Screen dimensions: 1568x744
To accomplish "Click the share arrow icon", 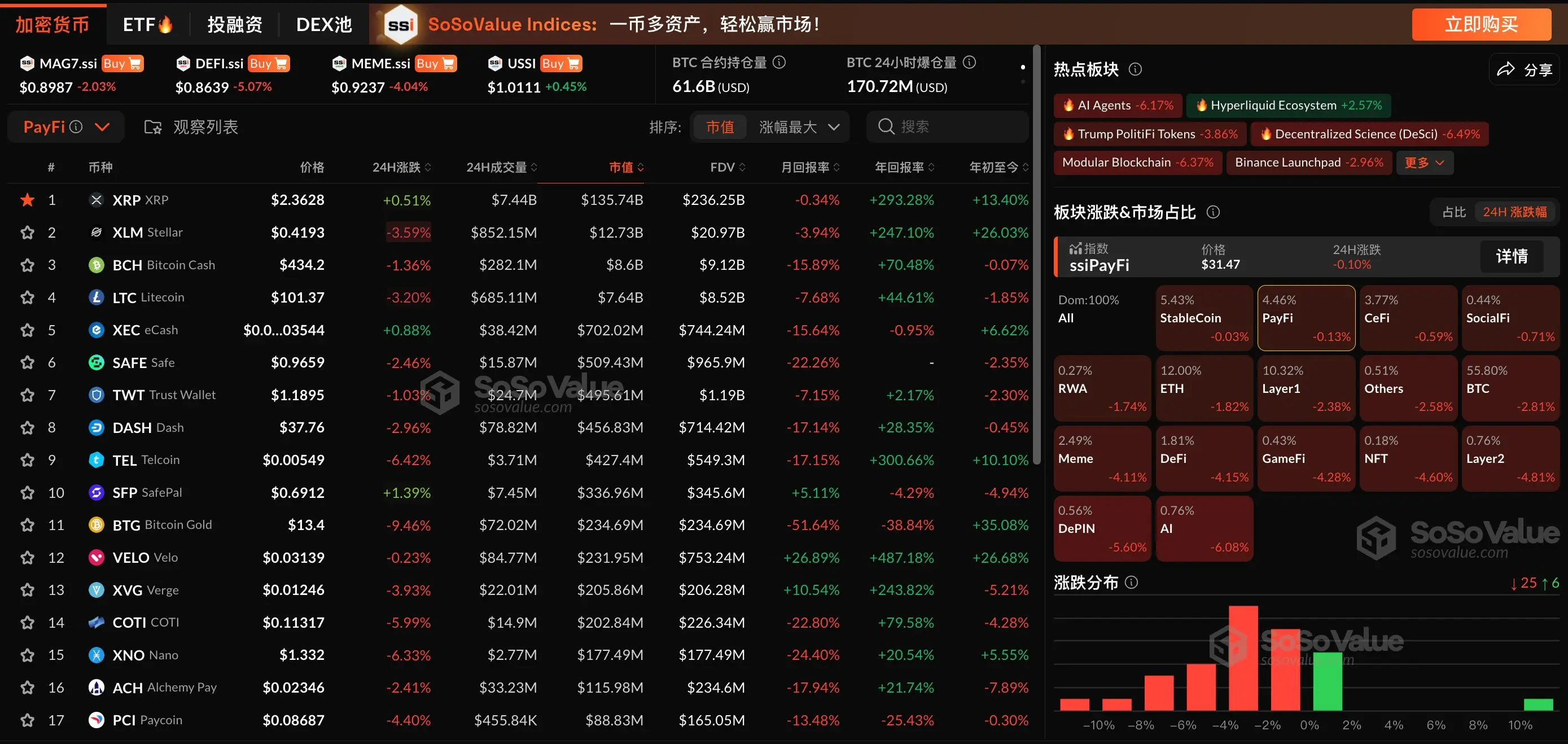I will click(1505, 69).
